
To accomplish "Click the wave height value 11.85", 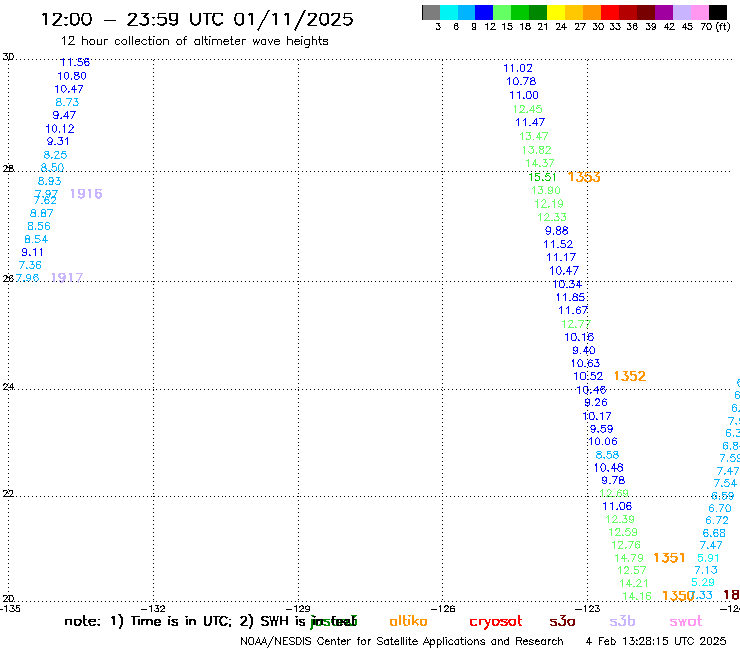I will pos(571,297).
